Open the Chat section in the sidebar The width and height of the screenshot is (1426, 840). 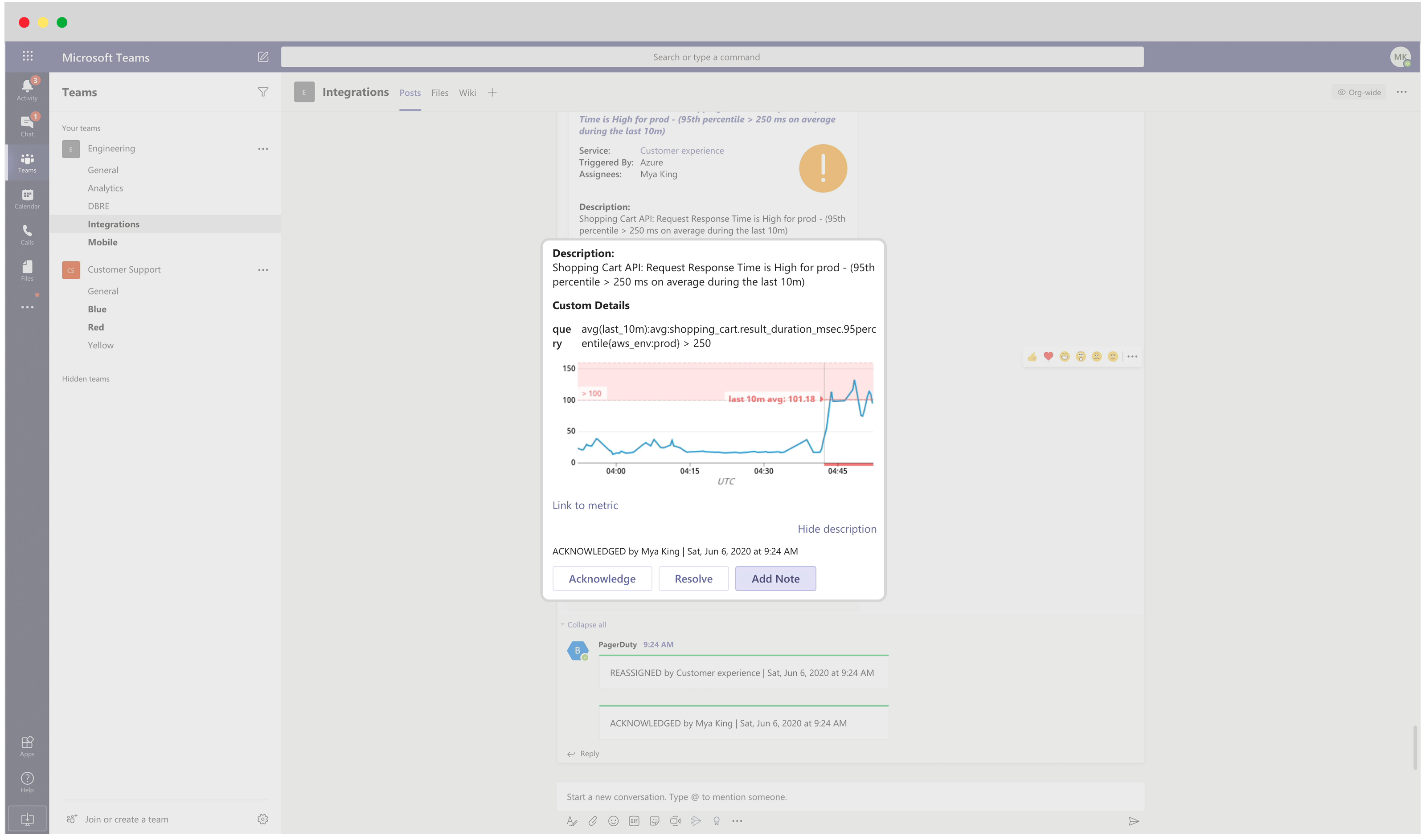(27, 126)
